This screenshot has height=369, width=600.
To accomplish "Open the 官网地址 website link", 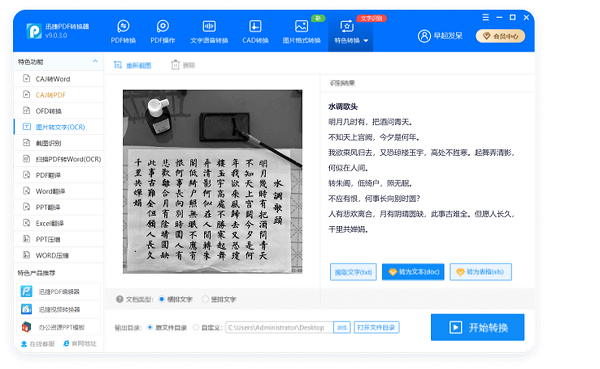I will (80, 344).
